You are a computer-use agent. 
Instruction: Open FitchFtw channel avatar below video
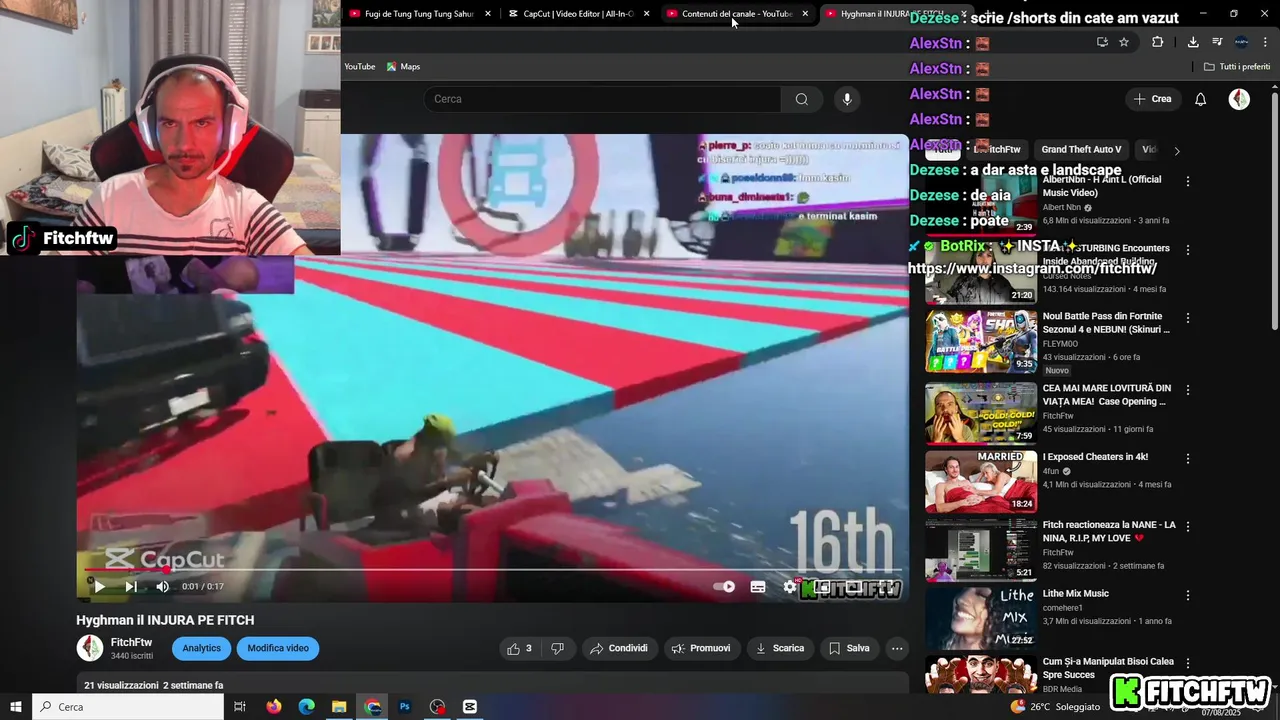(x=90, y=648)
